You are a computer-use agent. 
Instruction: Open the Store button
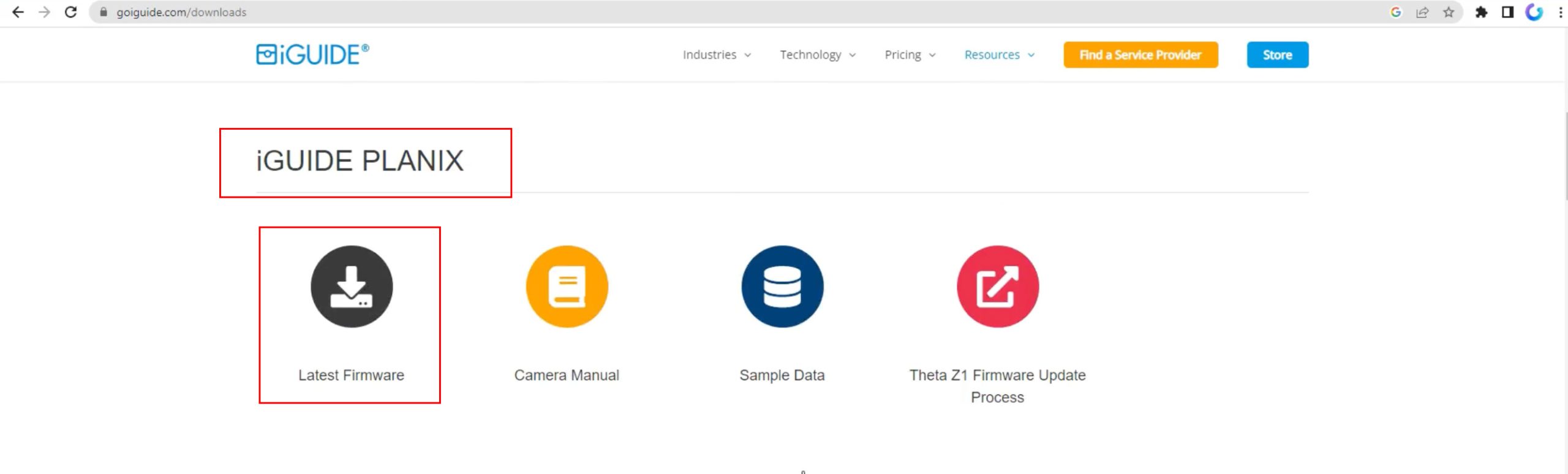tap(1278, 55)
